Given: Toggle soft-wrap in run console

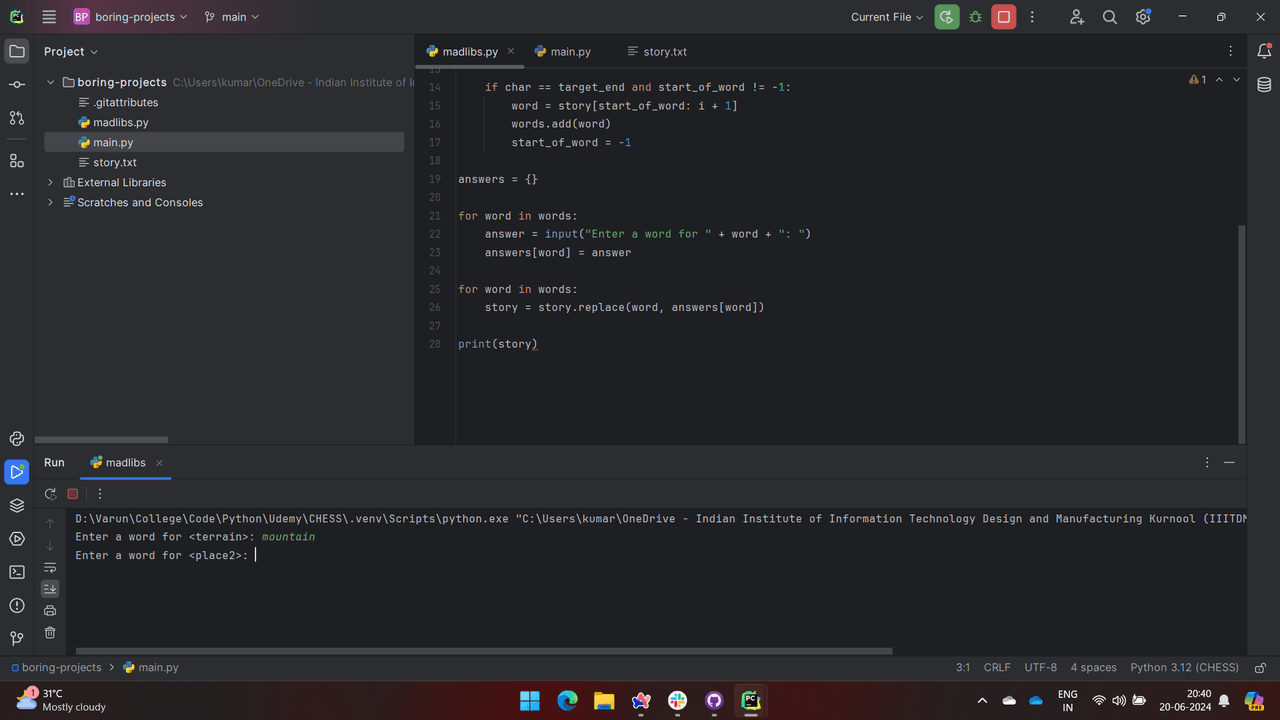Looking at the screenshot, I should point(50,567).
